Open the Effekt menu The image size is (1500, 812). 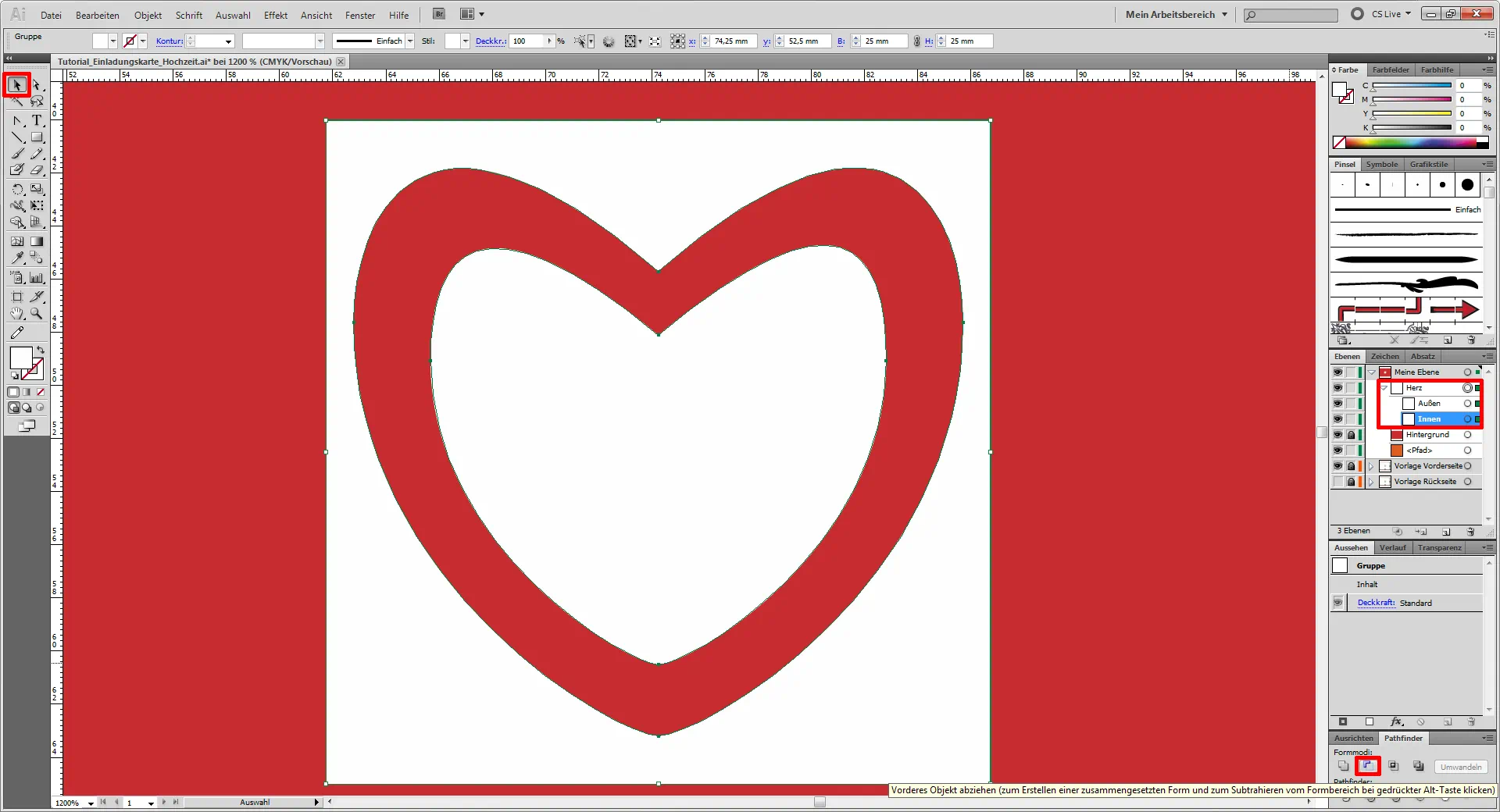(275, 15)
